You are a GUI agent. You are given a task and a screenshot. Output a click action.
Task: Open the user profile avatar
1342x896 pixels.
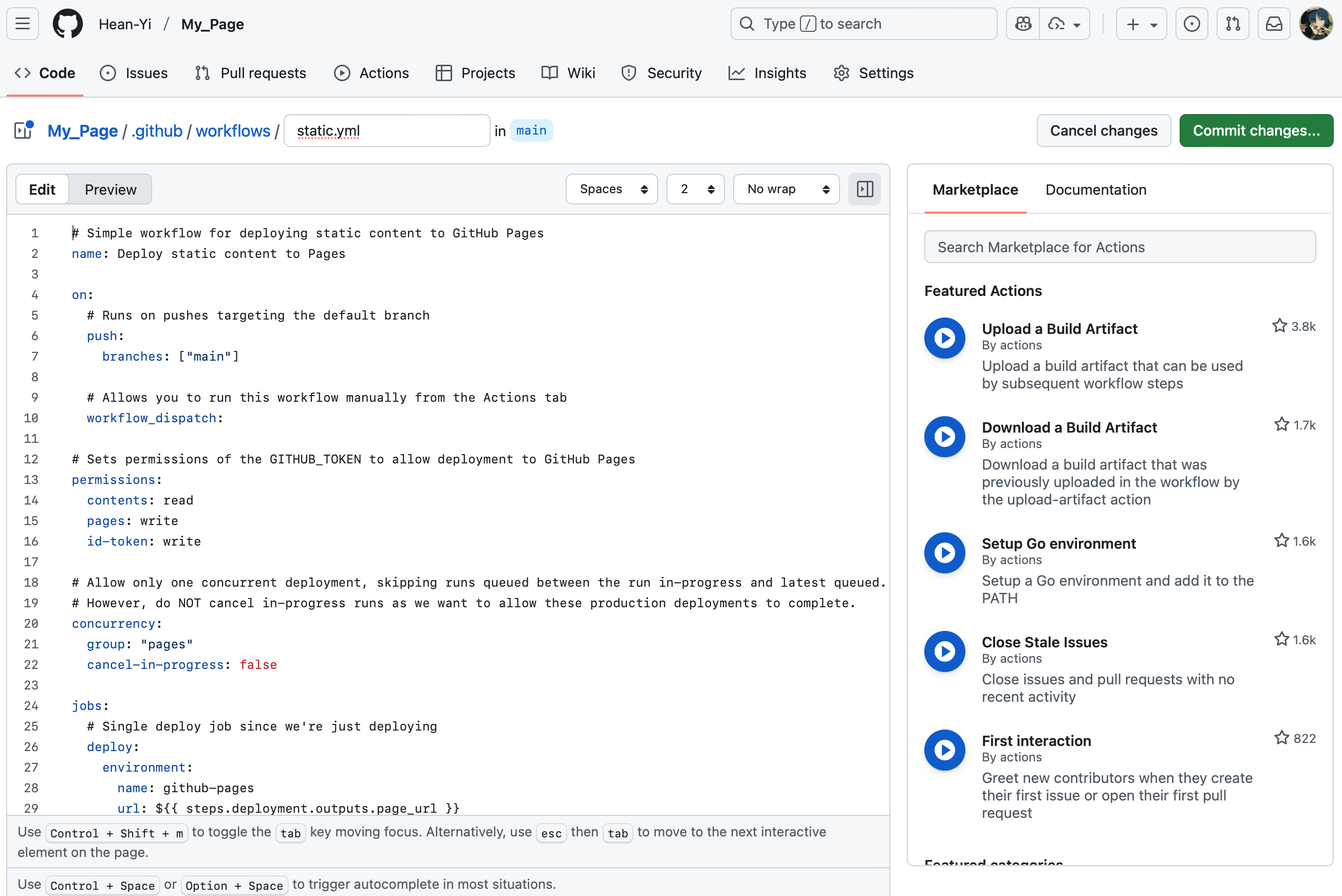pos(1316,24)
